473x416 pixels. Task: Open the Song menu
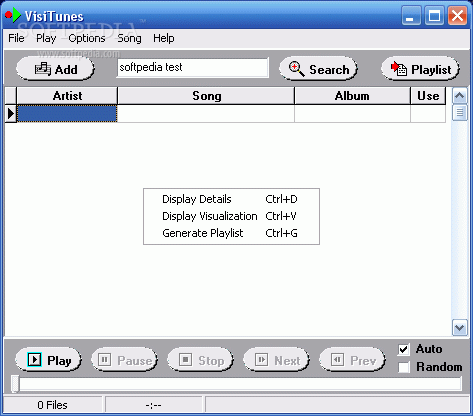[x=129, y=38]
